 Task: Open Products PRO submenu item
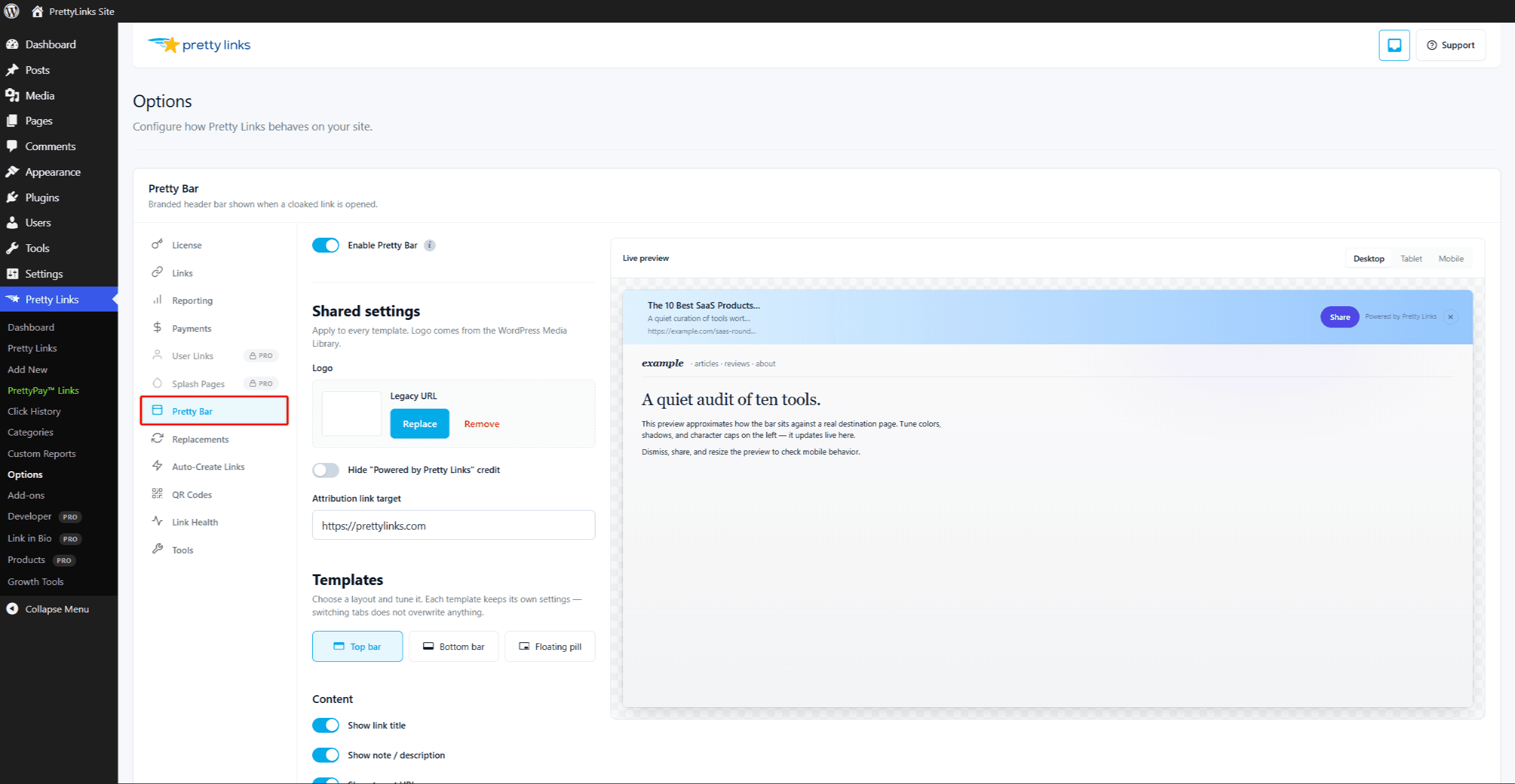pyautogui.click(x=41, y=560)
